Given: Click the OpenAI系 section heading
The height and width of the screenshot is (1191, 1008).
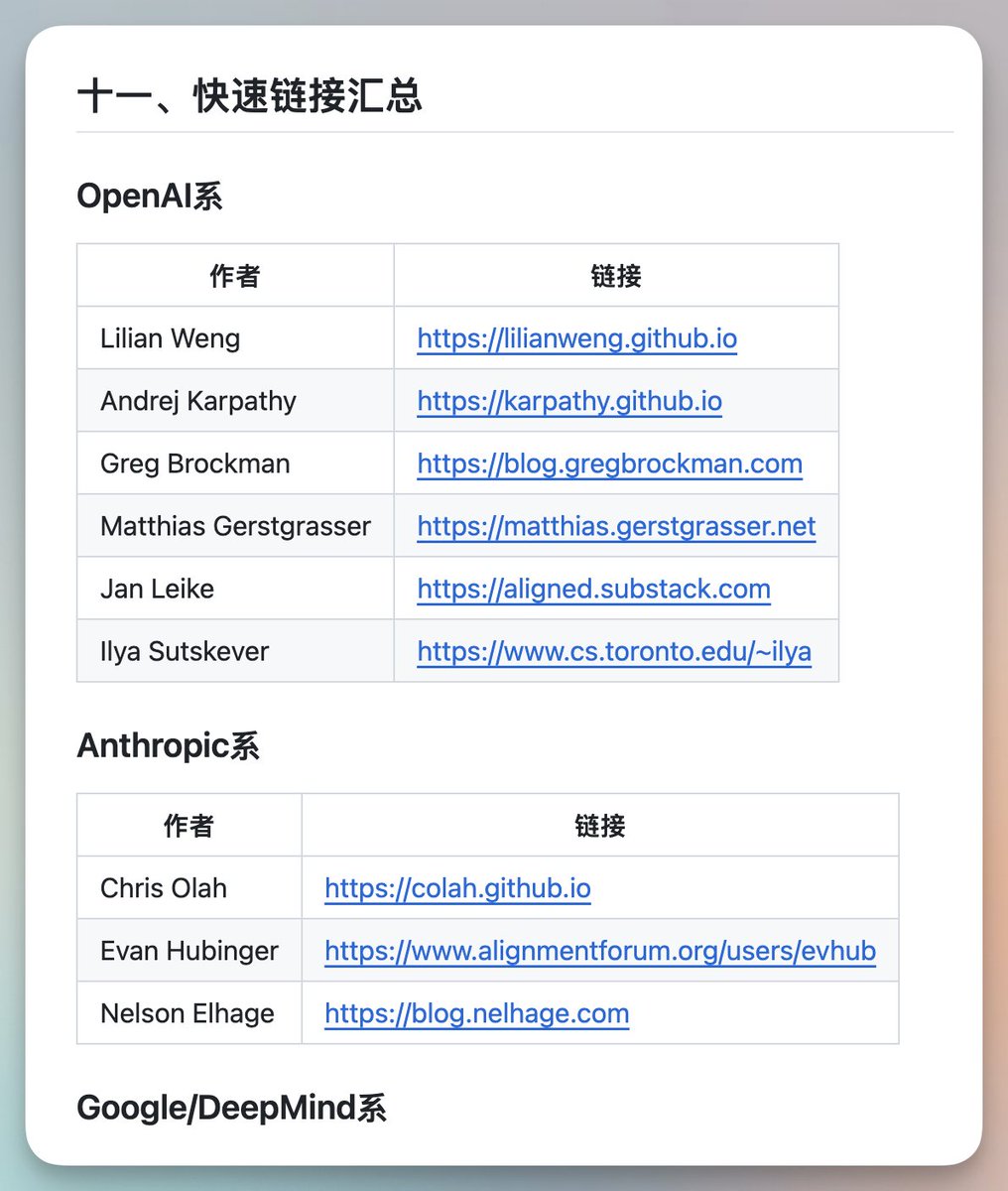Looking at the screenshot, I should pos(150,196).
